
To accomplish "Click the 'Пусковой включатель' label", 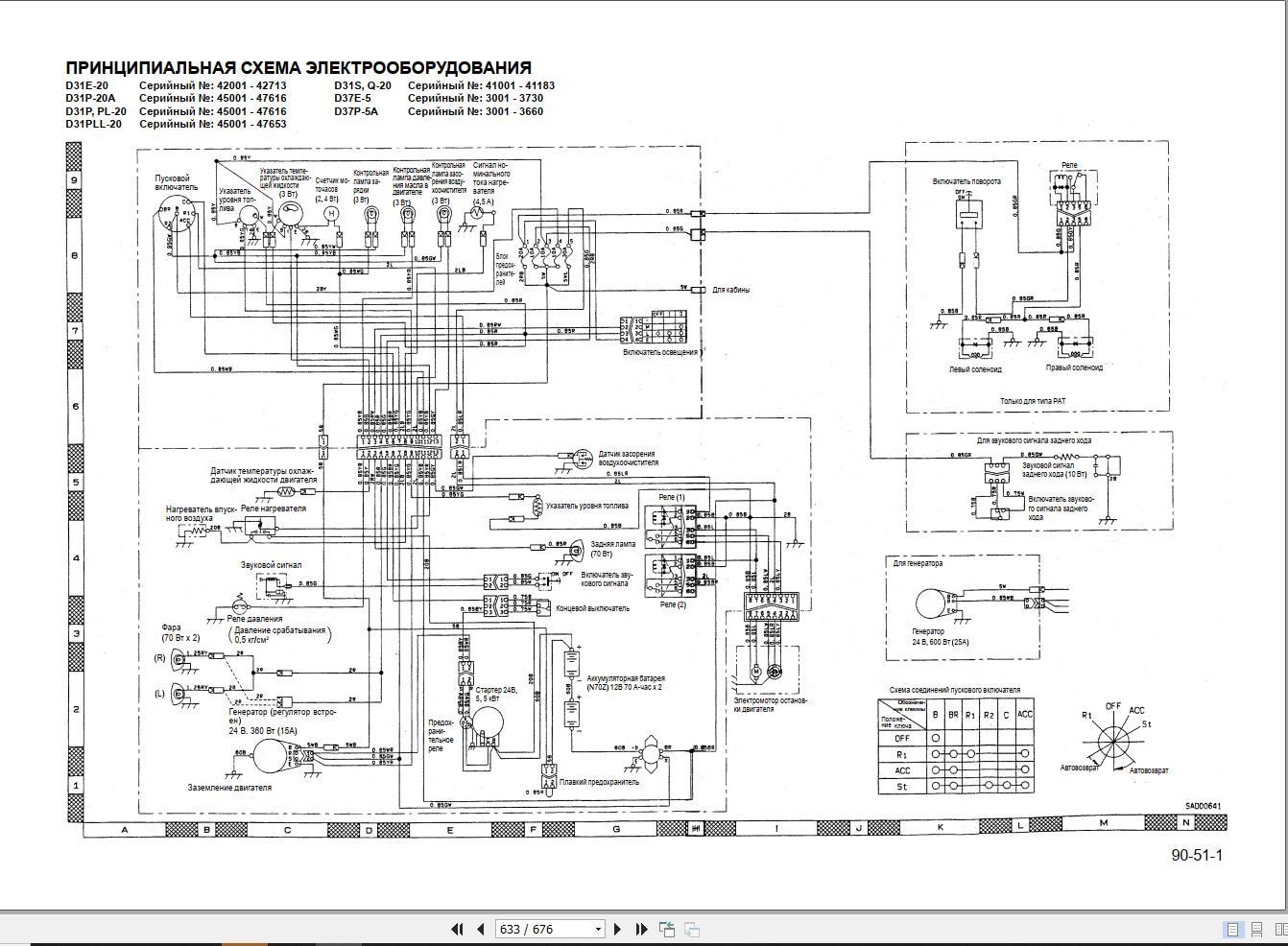I will click(x=177, y=182).
